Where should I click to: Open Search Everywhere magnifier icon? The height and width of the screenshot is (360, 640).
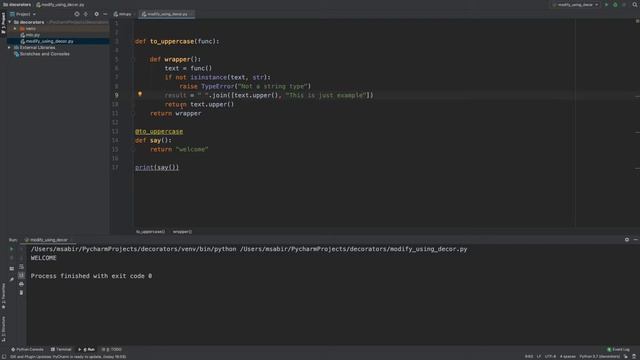click(x=635, y=4)
